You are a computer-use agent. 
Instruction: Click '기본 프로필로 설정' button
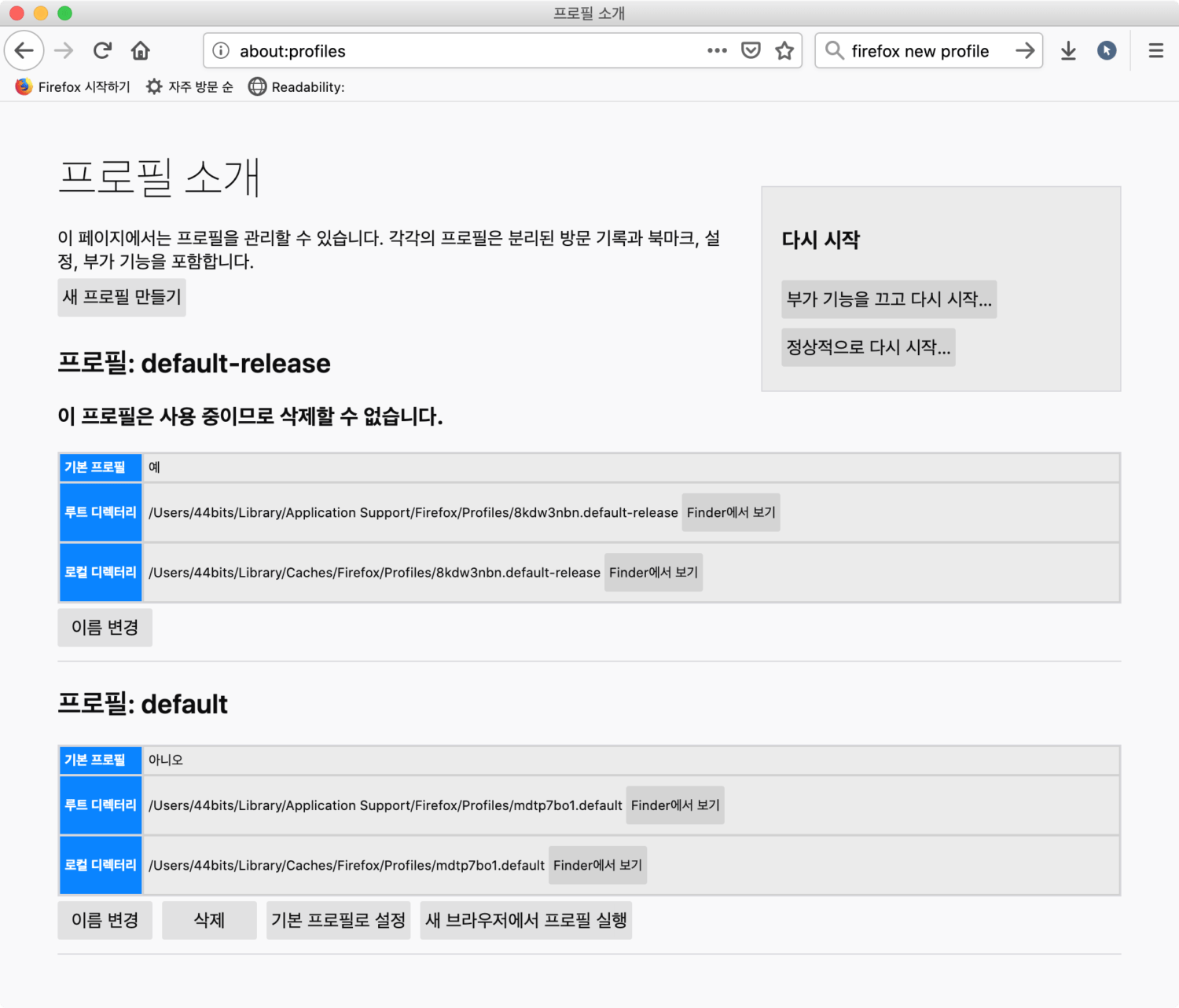338,920
